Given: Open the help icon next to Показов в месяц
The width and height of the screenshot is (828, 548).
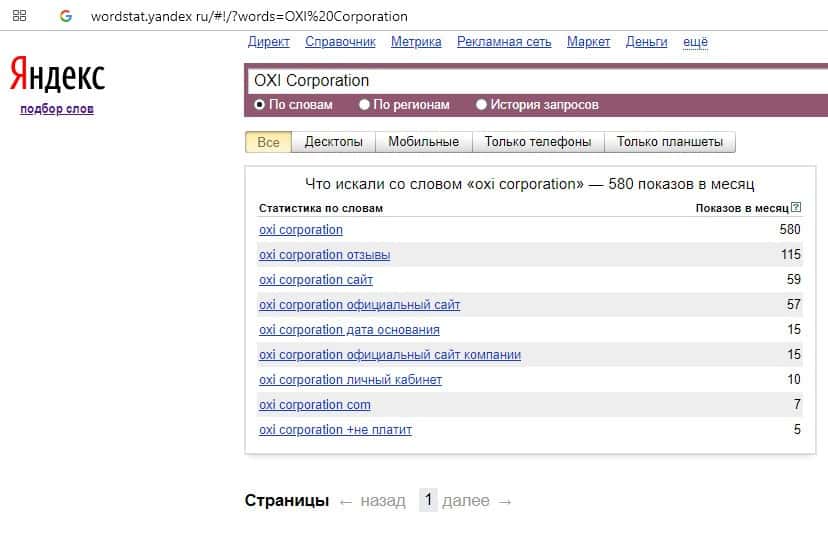Looking at the screenshot, I should (796, 207).
